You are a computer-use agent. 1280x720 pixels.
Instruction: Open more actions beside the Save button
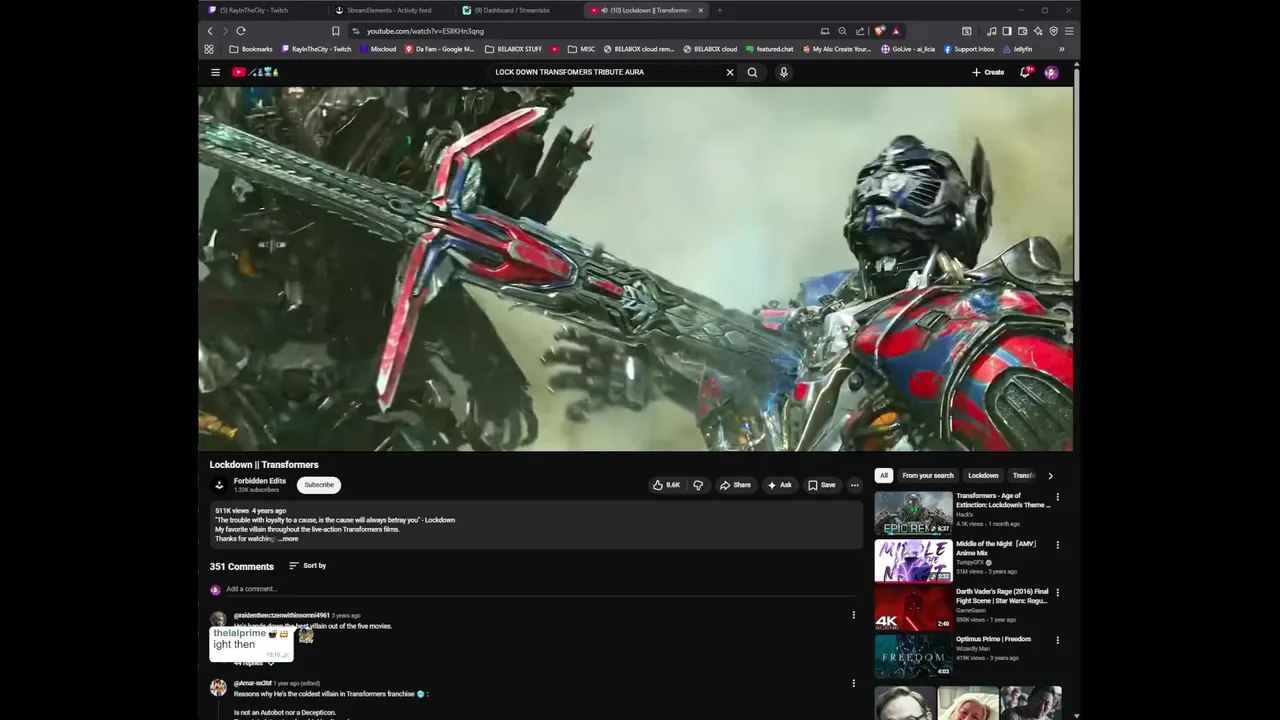coord(855,485)
